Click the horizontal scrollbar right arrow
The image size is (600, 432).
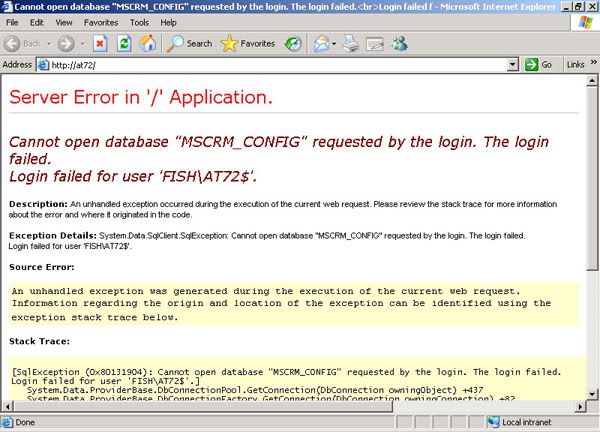[x=580, y=406]
